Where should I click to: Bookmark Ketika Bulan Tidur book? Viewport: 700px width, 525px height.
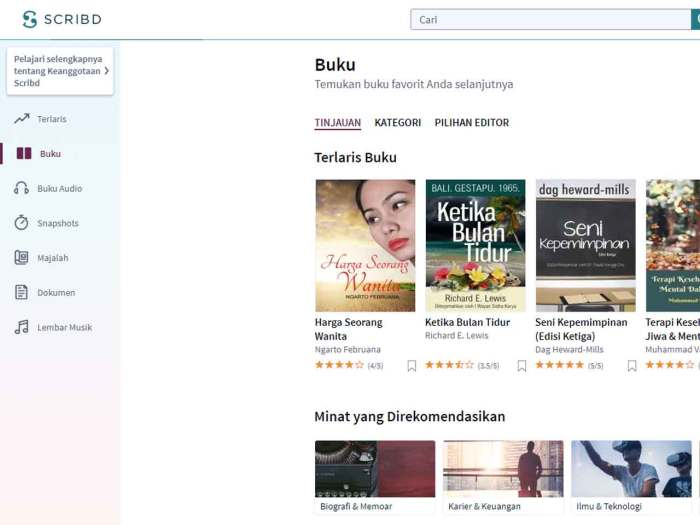(522, 366)
